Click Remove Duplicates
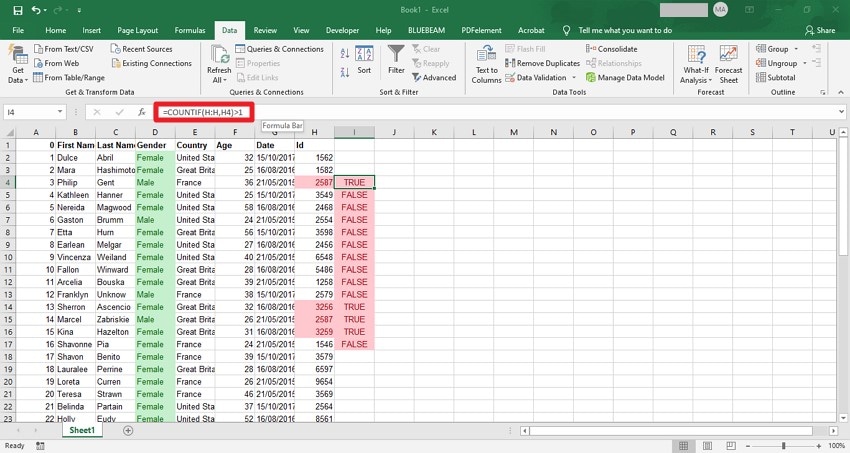 tap(542, 63)
